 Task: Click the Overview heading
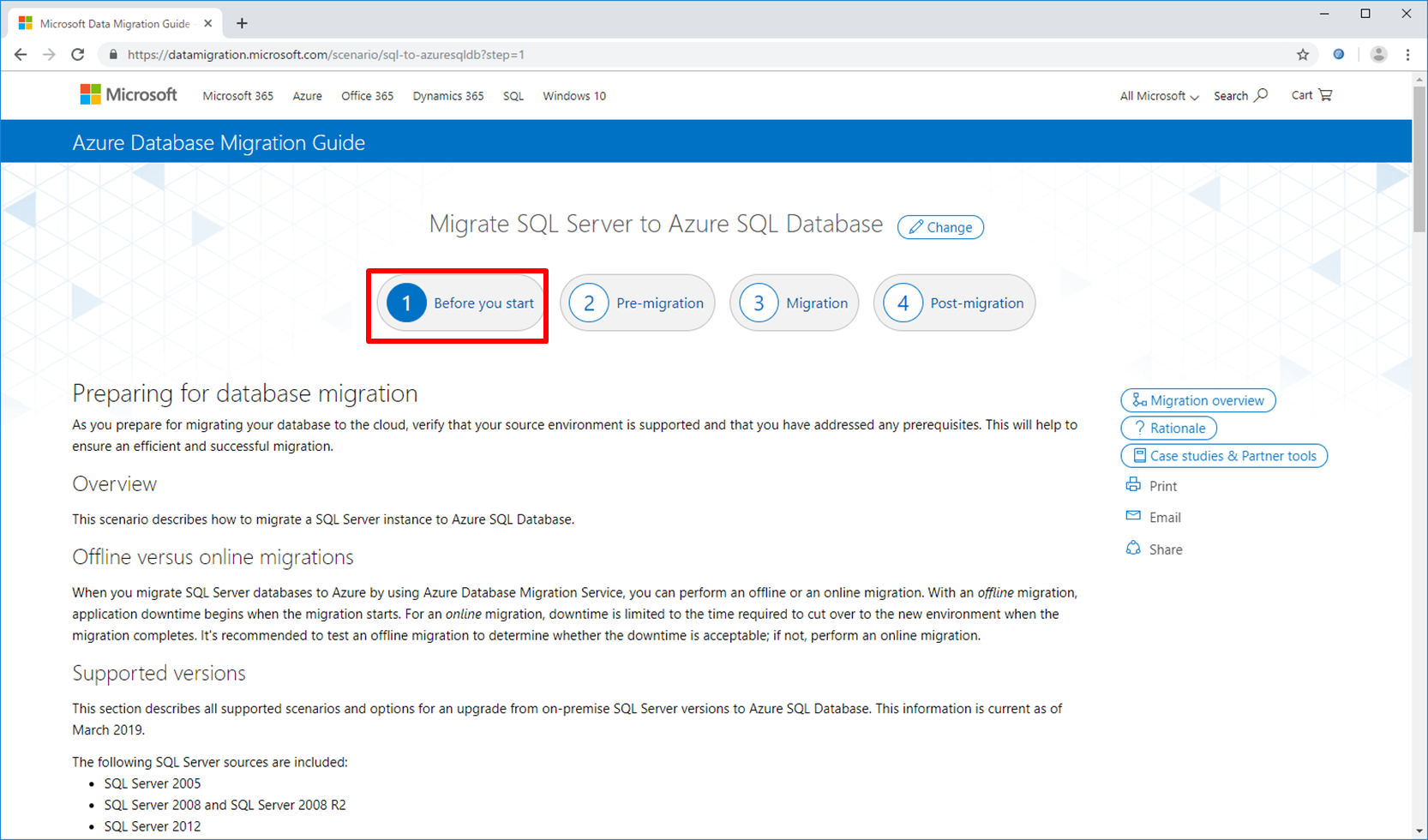[115, 483]
